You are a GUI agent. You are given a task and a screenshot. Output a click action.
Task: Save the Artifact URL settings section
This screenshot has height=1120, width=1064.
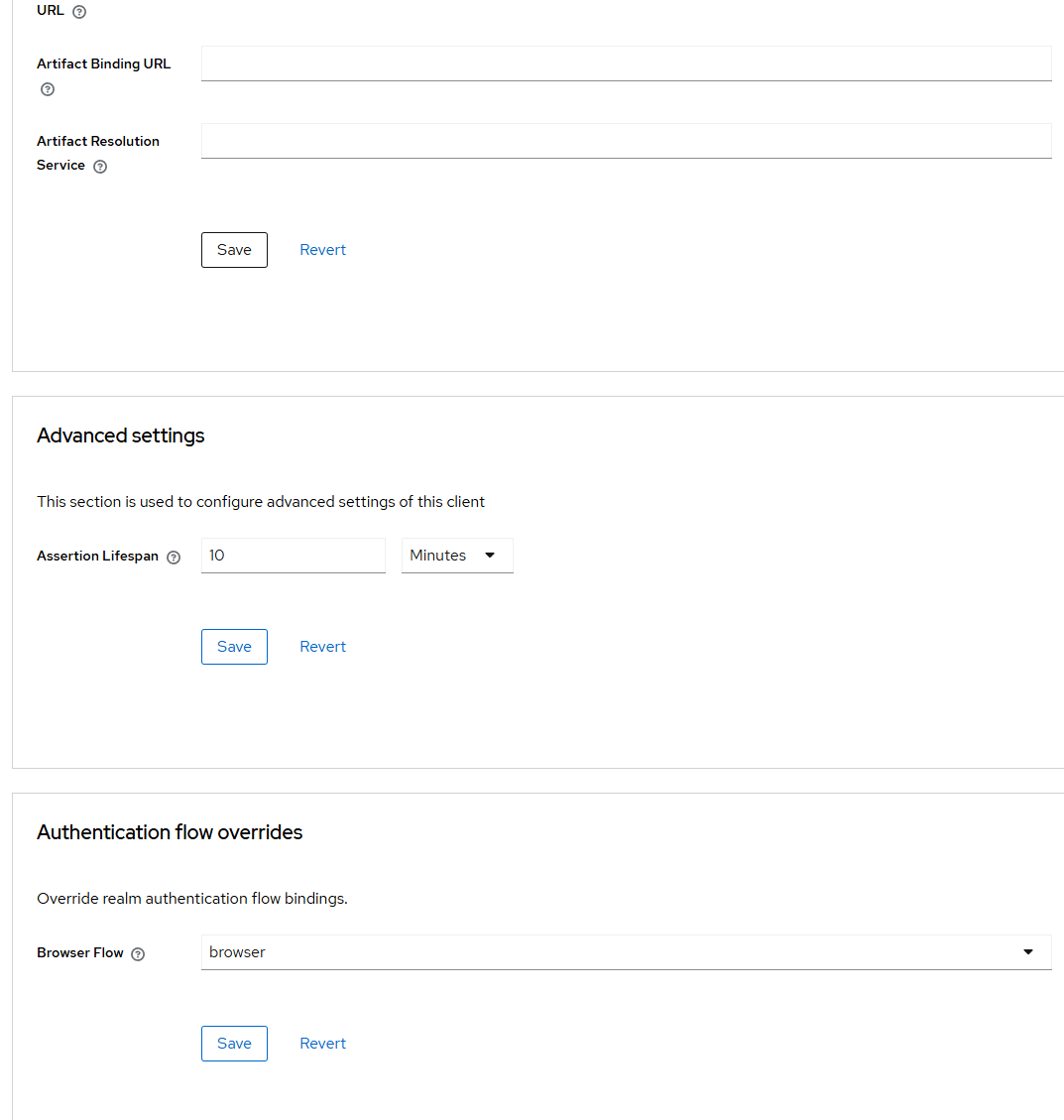pyautogui.click(x=234, y=250)
